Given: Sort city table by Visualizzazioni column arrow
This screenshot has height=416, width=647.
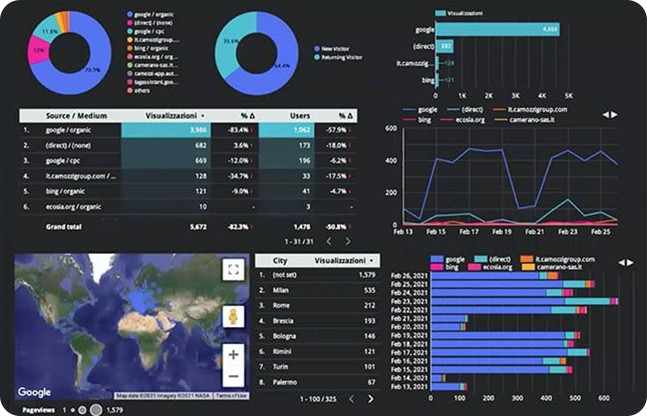Looking at the screenshot, I should 375,258.
